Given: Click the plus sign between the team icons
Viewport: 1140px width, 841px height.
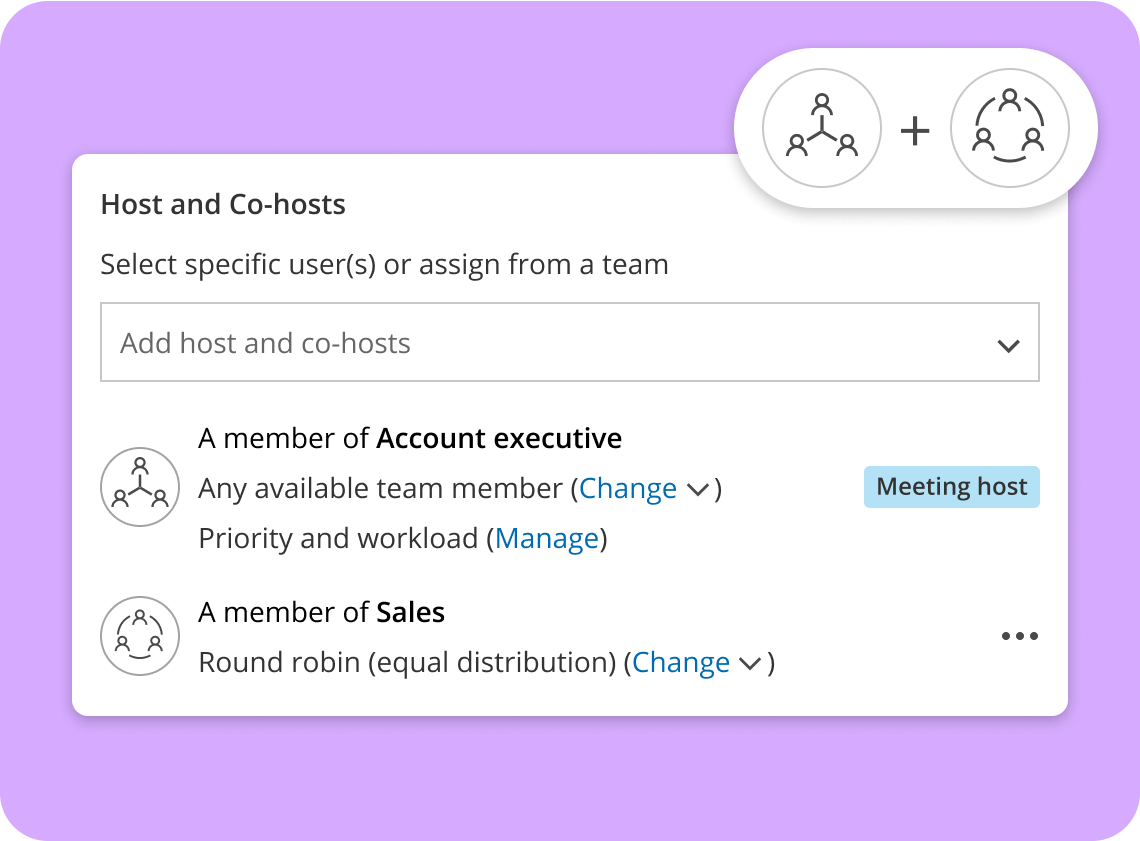Looking at the screenshot, I should click(915, 130).
